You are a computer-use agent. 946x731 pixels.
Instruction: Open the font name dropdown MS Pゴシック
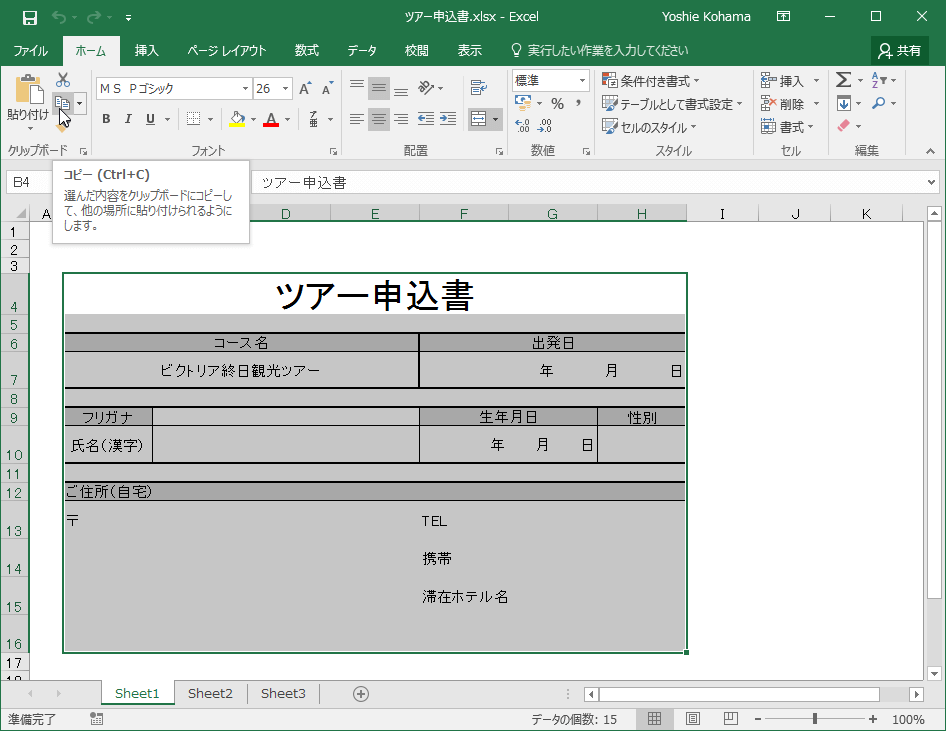[246, 89]
